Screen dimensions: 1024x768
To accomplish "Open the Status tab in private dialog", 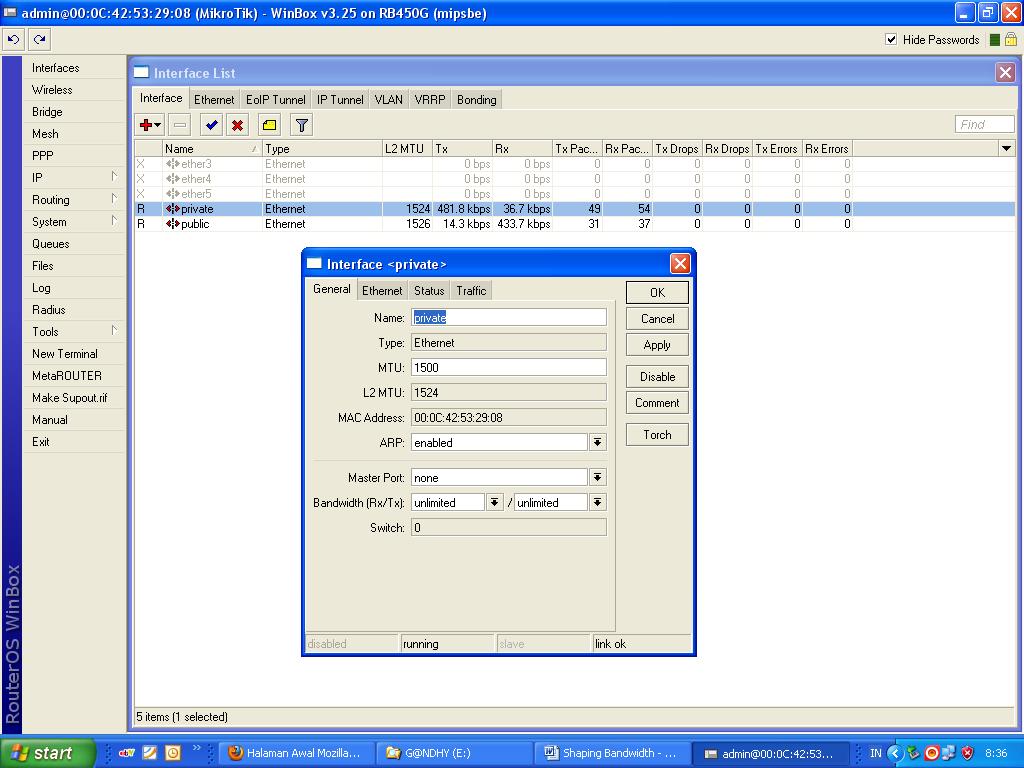I will (429, 291).
